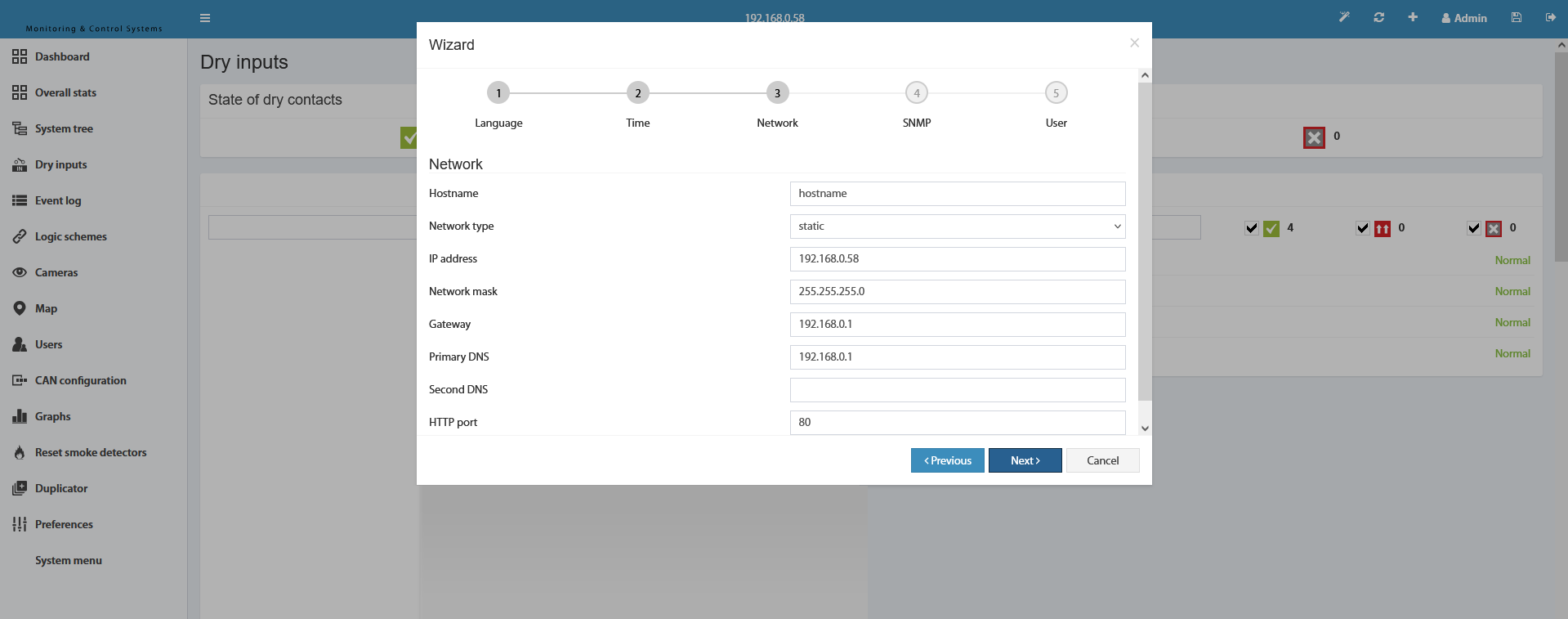
Task: Click the Previous button
Action: (948, 460)
